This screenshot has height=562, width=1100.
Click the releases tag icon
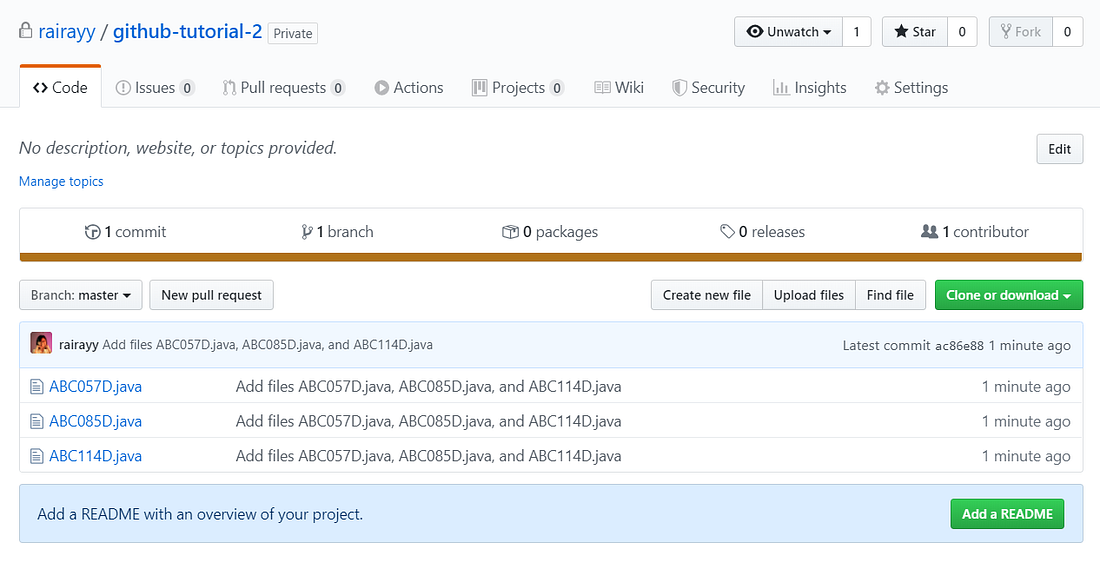point(727,232)
